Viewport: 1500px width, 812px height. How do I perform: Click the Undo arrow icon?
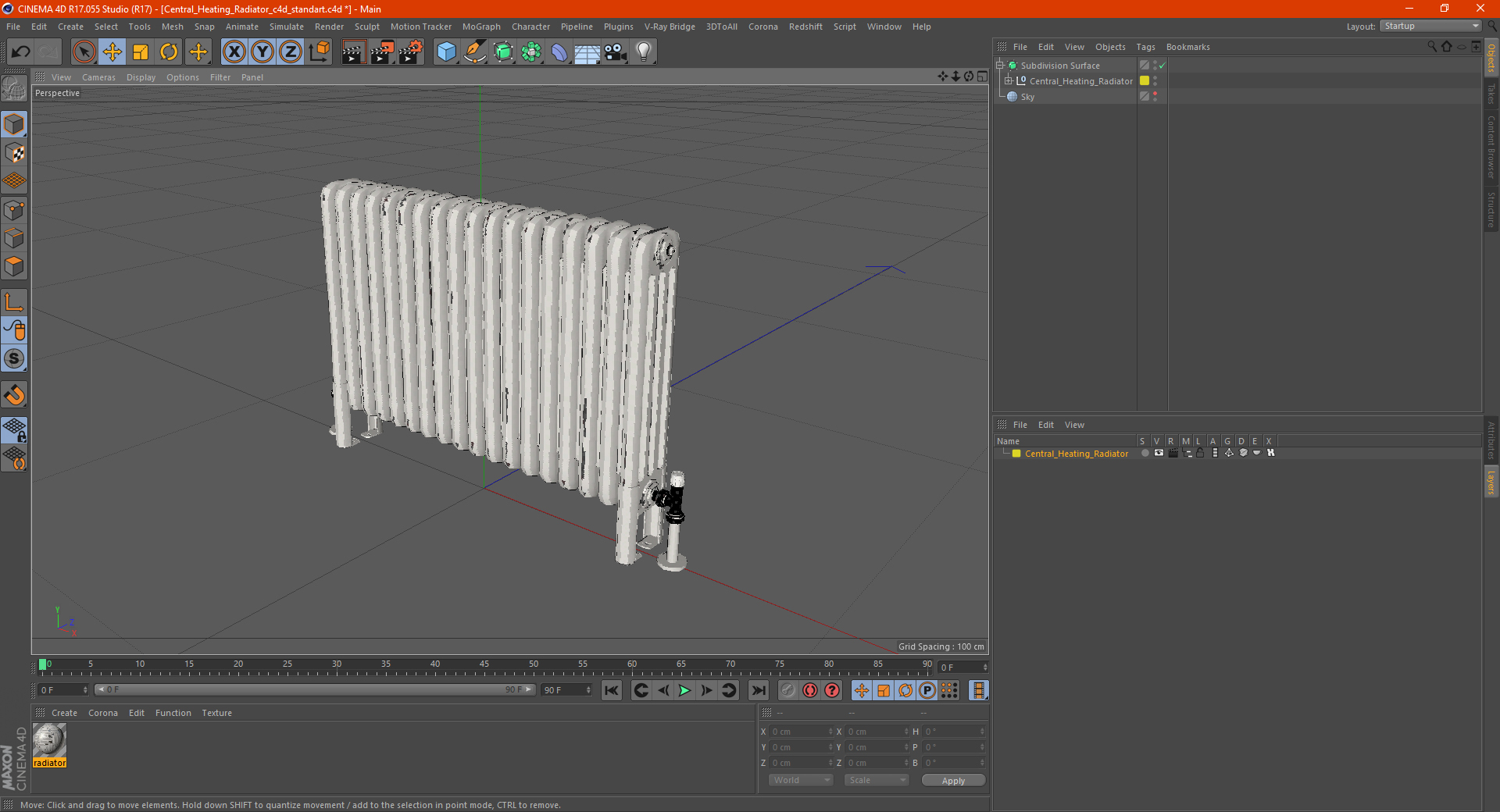[21, 52]
